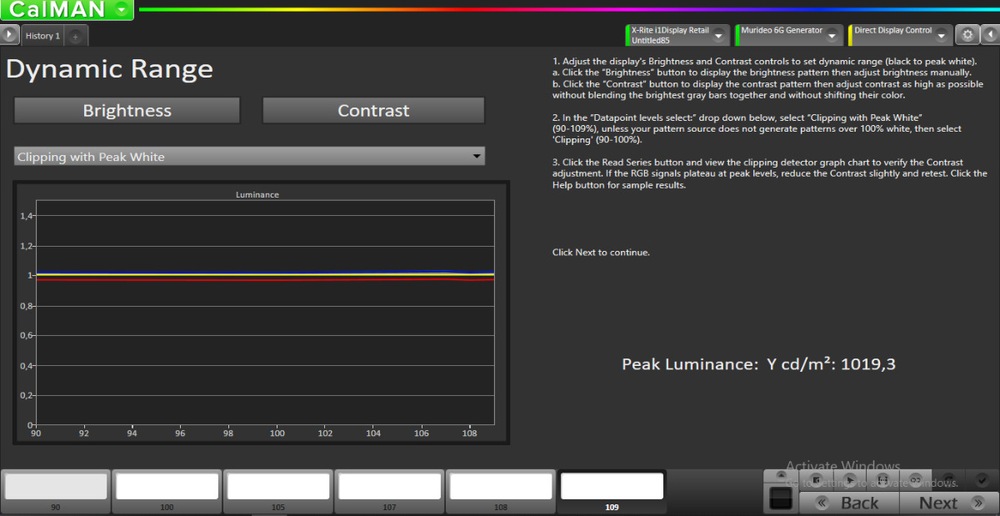Screen dimensions: 1000x516
Task: Click the black color preview square
Action: coord(780,499)
